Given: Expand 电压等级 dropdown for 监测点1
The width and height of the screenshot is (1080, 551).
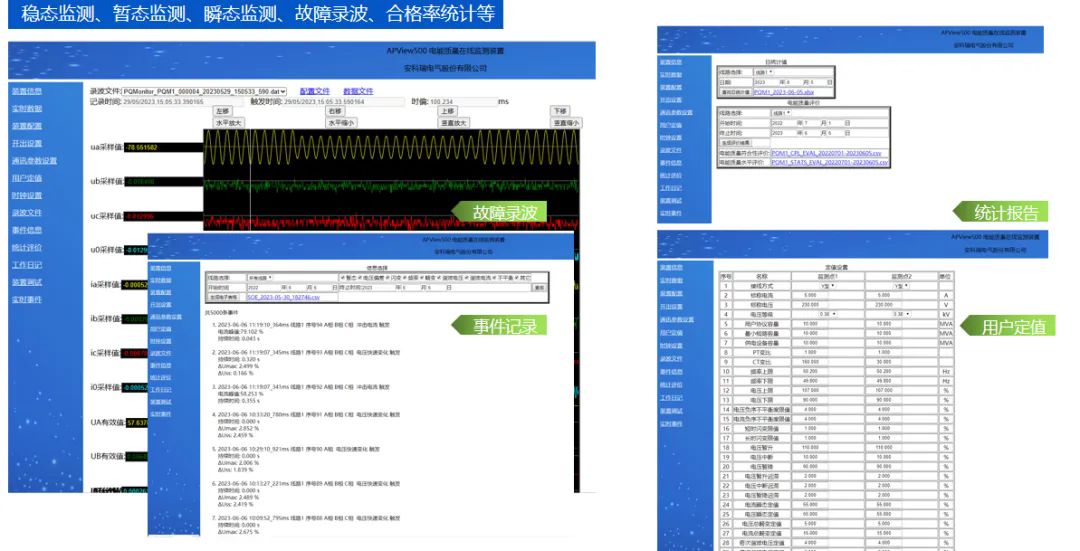Looking at the screenshot, I should coord(827,314).
